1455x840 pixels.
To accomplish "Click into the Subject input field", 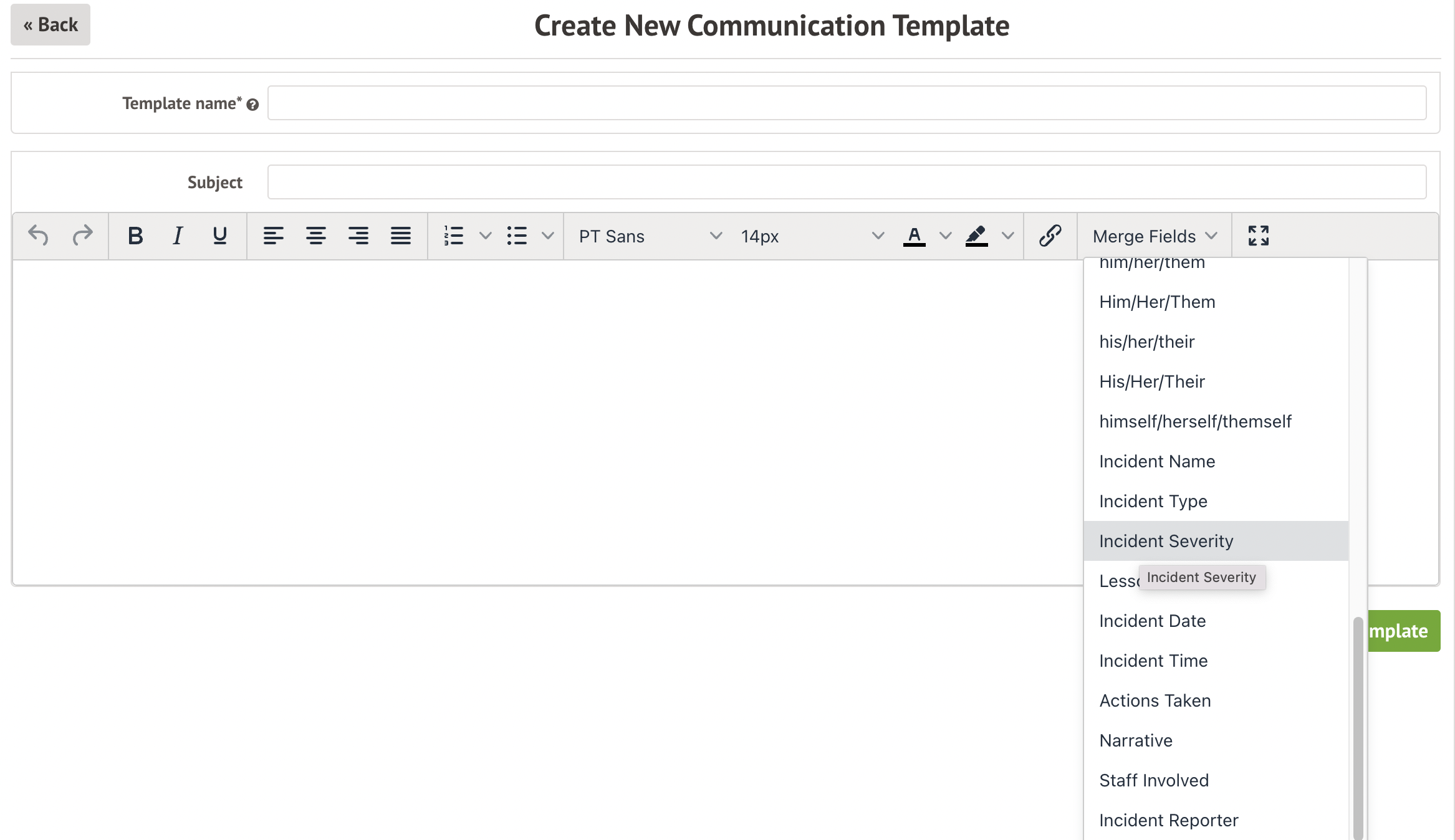I will coord(847,182).
